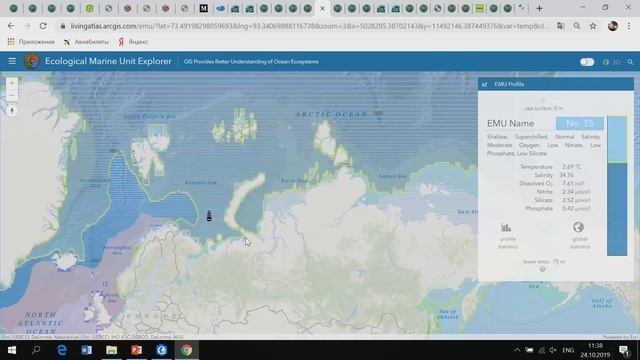Open Windows taskbar search
The image size is (640, 360).
coord(36,350)
